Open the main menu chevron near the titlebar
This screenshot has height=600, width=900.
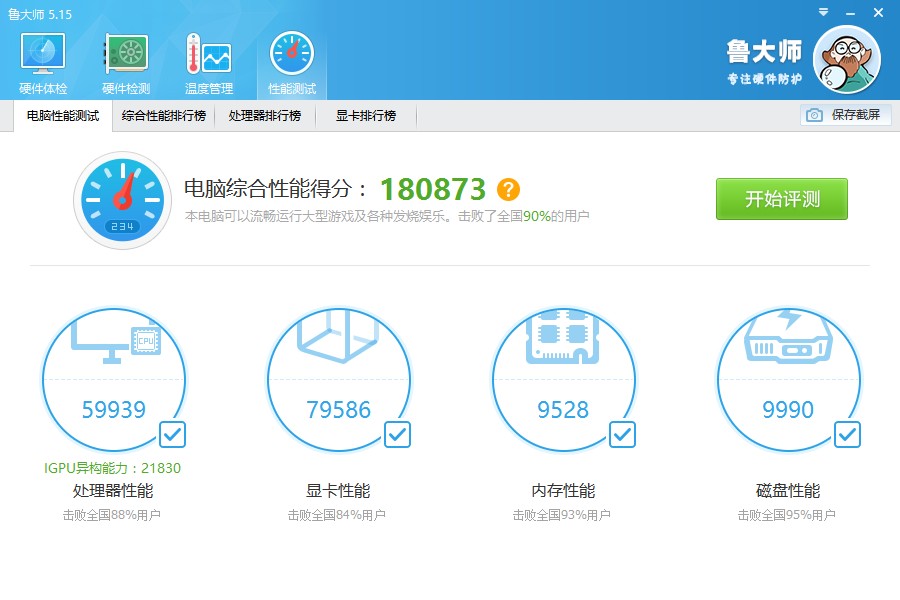click(x=821, y=14)
